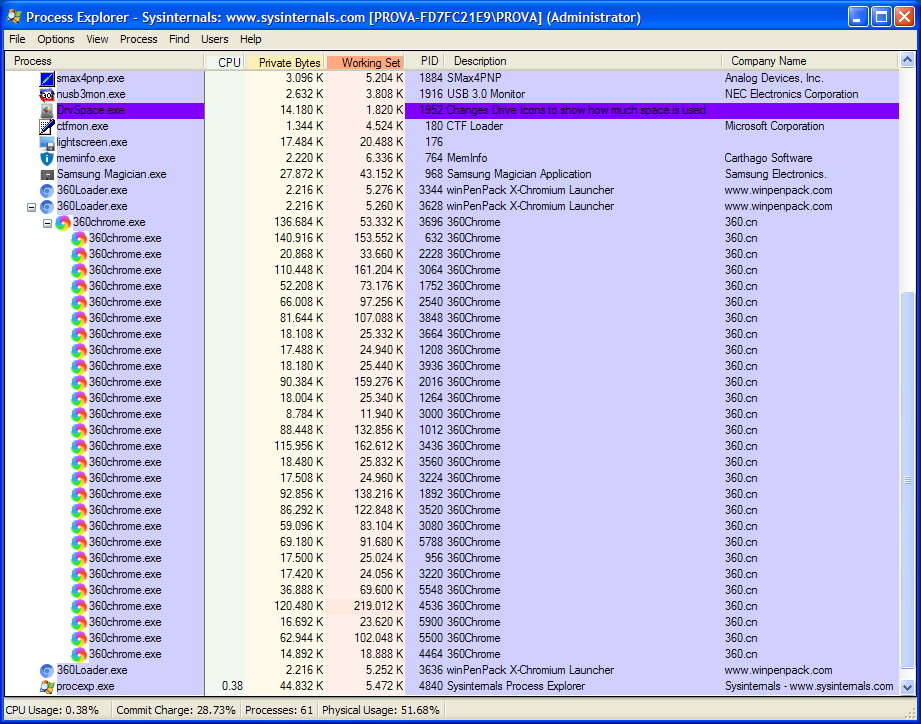
Task: Click 360chrome.exe icon with PID 632
Action: (x=79, y=238)
